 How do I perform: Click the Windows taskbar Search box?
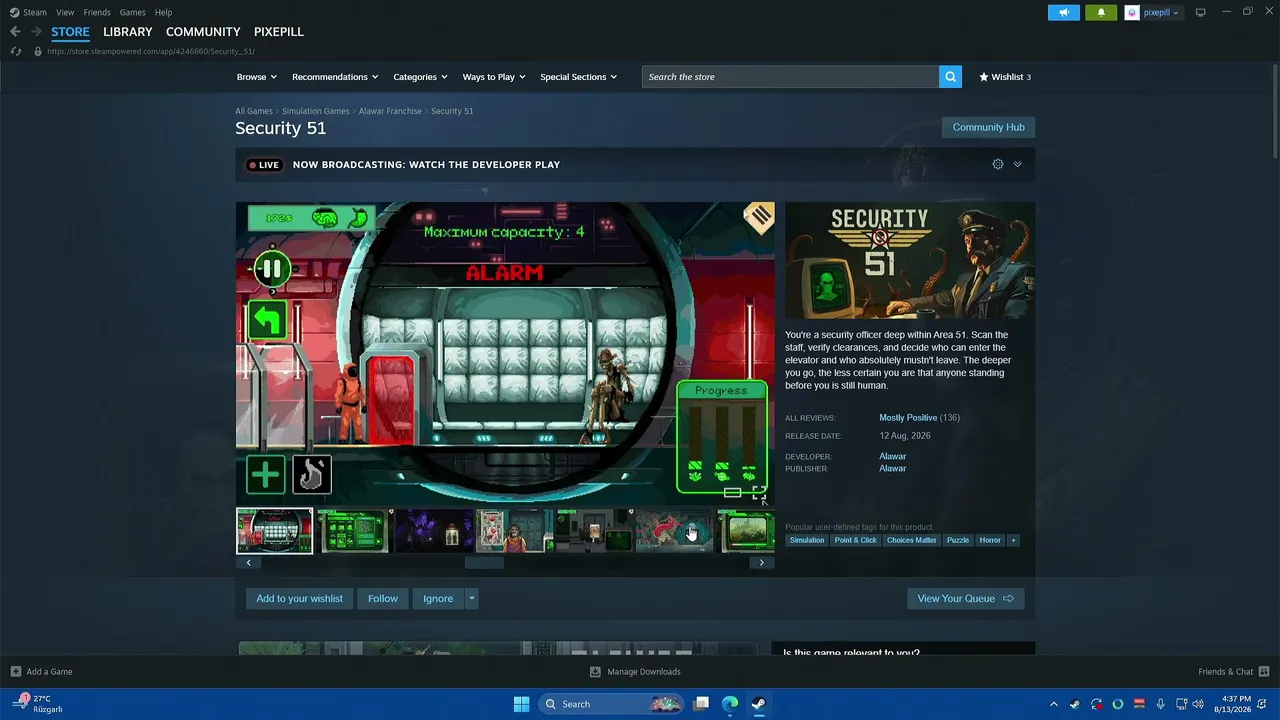611,704
